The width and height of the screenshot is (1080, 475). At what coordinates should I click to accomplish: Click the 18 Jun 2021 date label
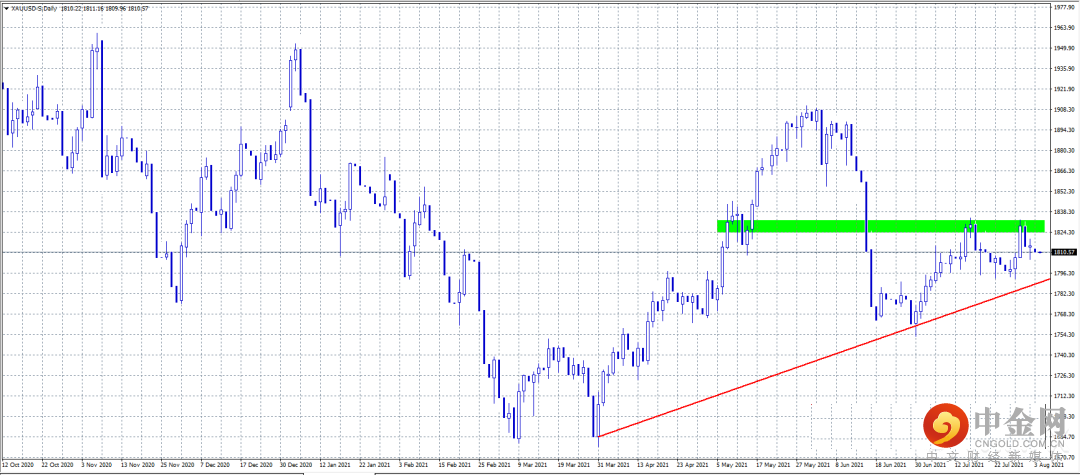click(x=891, y=465)
